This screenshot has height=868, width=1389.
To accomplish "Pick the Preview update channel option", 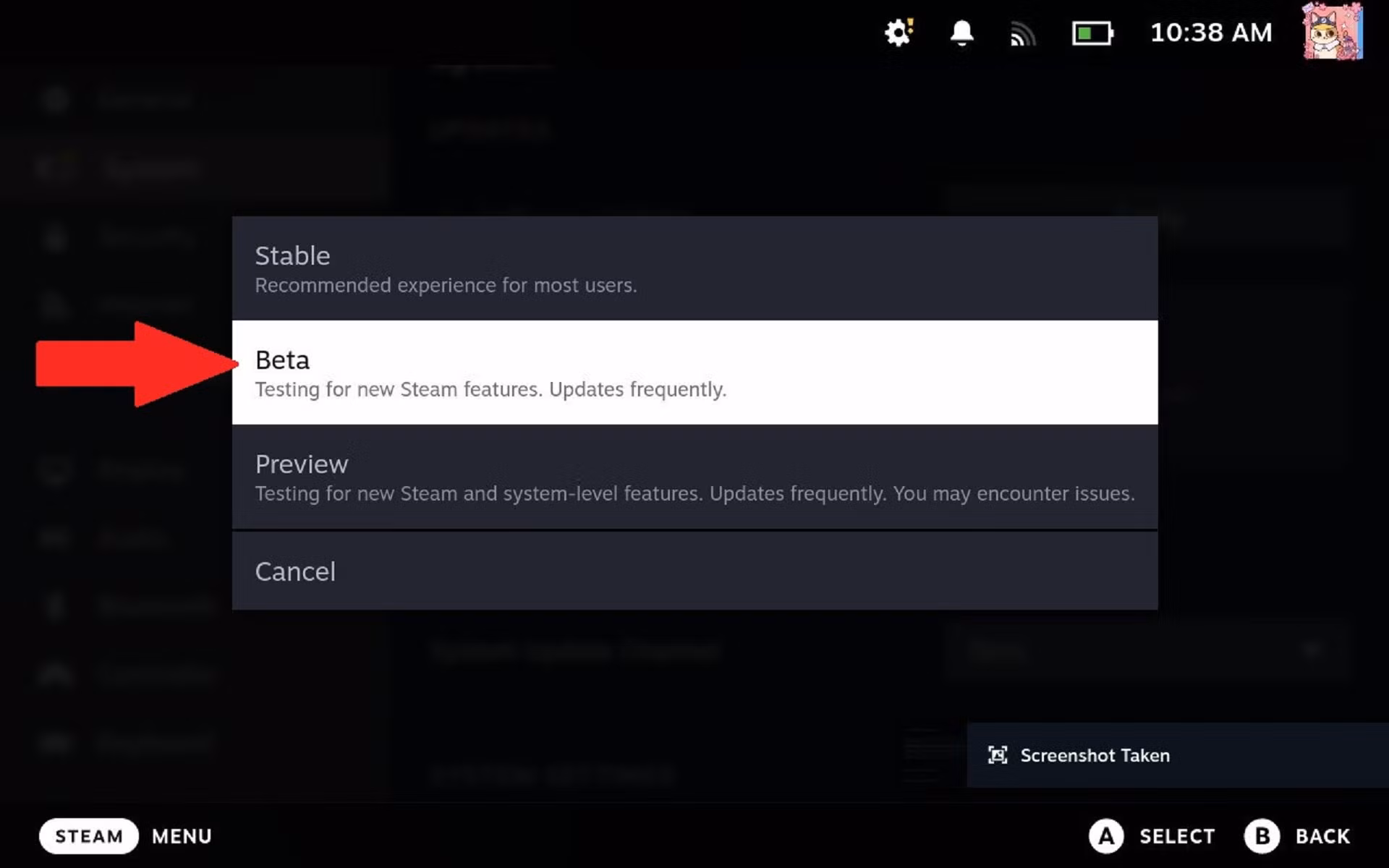I will [x=694, y=477].
